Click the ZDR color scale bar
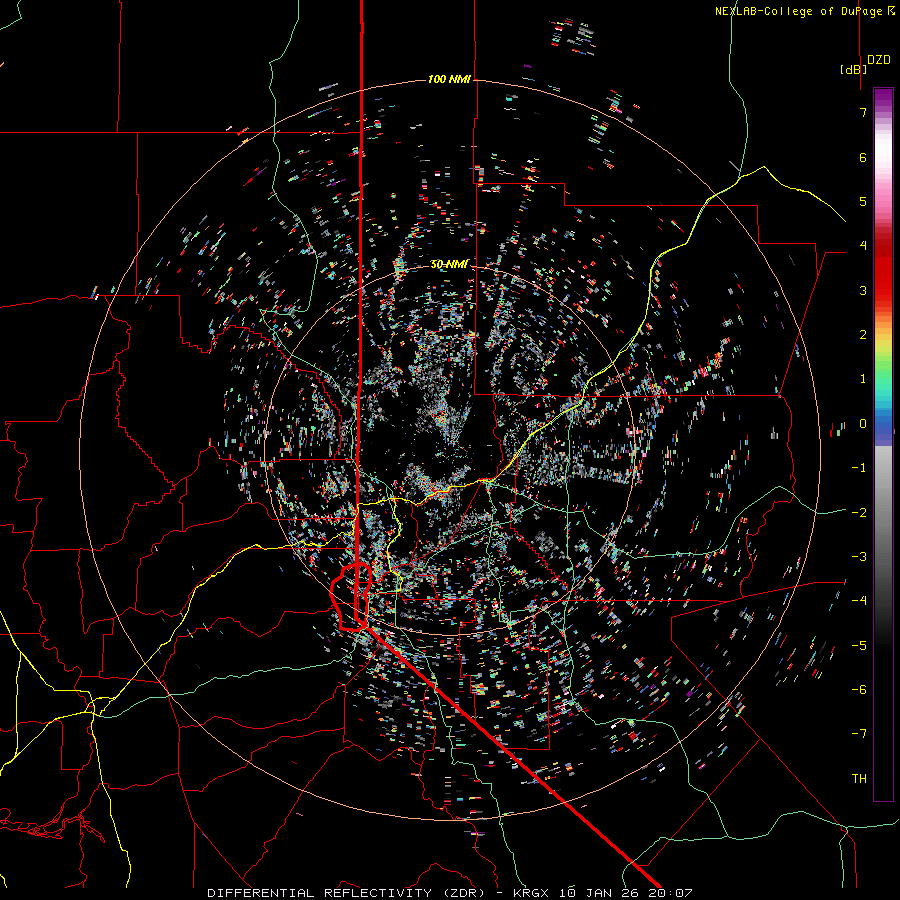 click(x=883, y=444)
